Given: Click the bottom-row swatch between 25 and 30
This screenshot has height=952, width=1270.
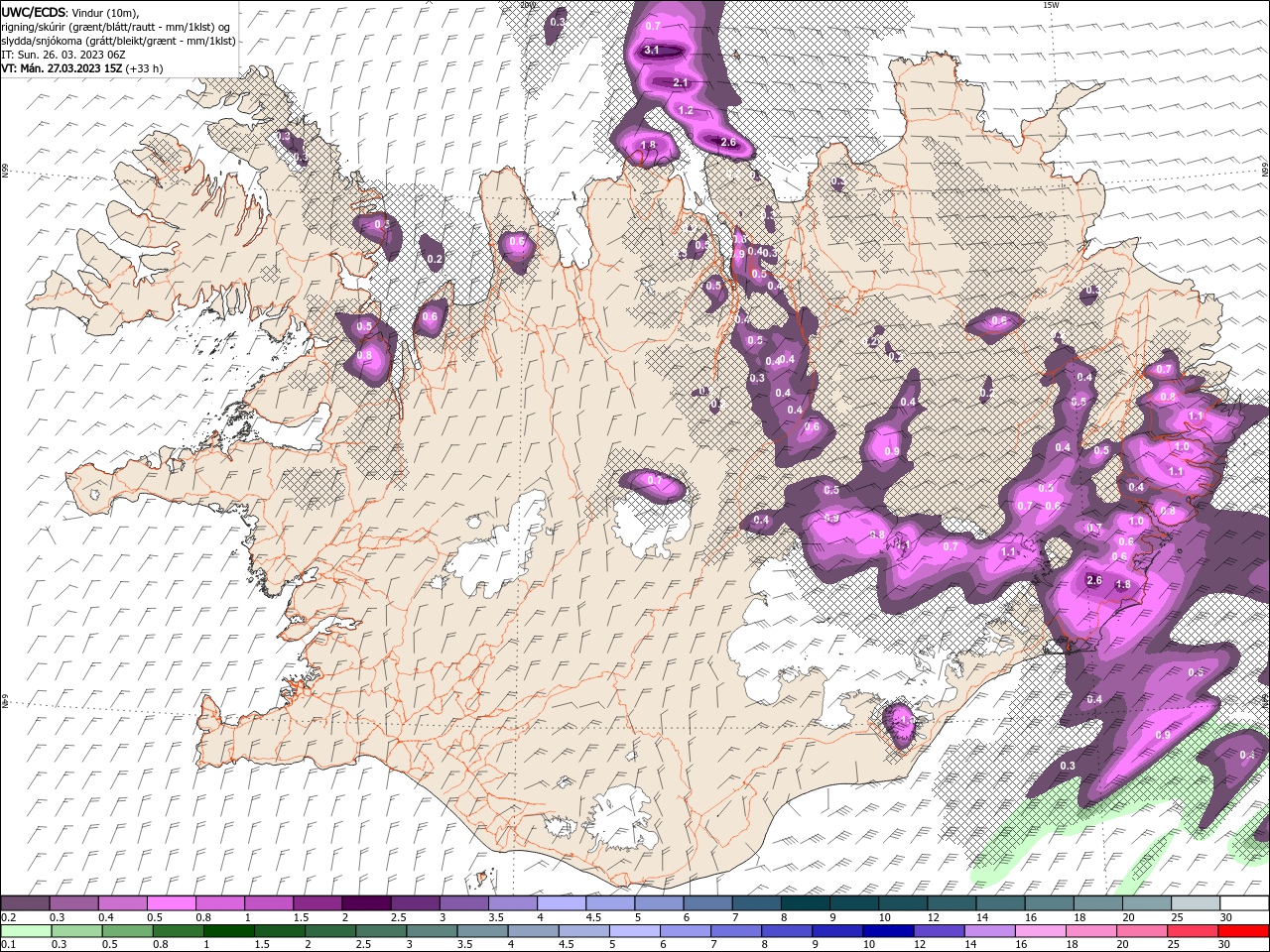Looking at the screenshot, I should click(x=1191, y=930).
